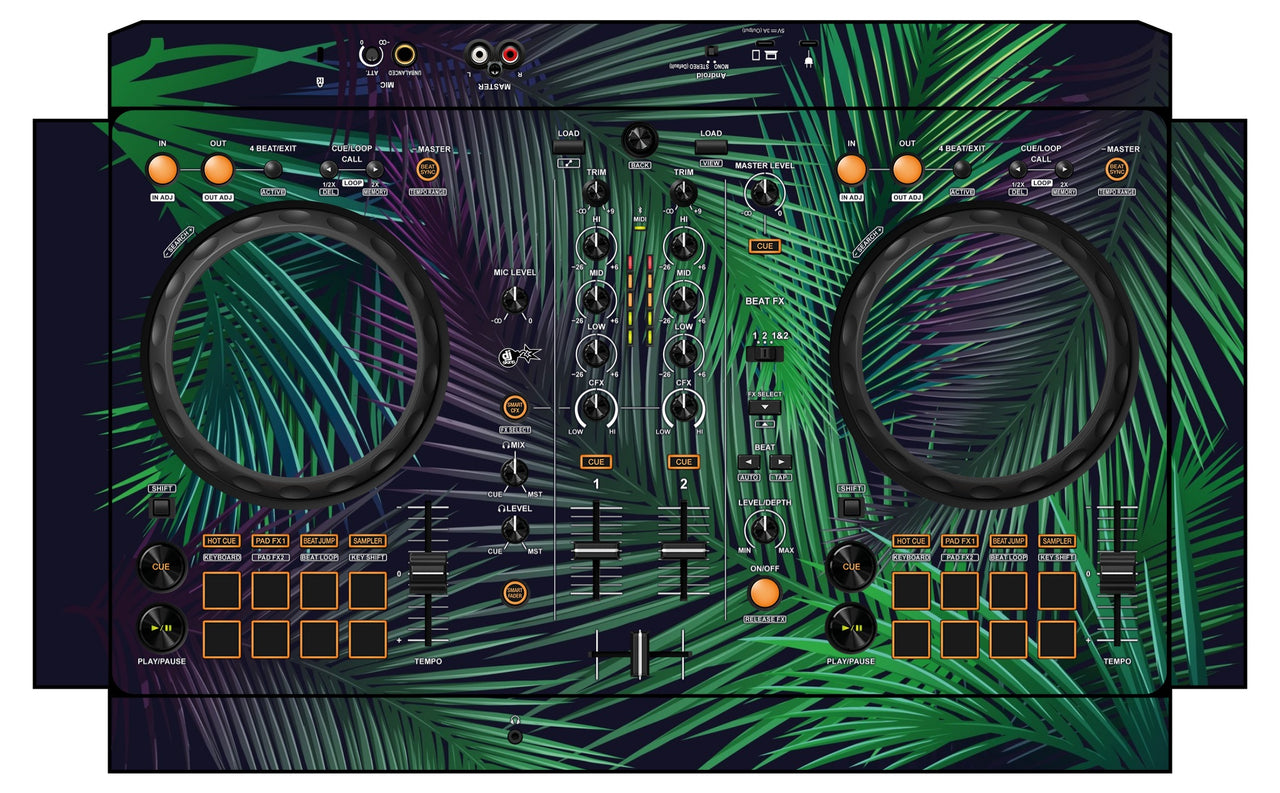Click the channel 2 volume fader
1280x793 pixels.
click(x=684, y=552)
